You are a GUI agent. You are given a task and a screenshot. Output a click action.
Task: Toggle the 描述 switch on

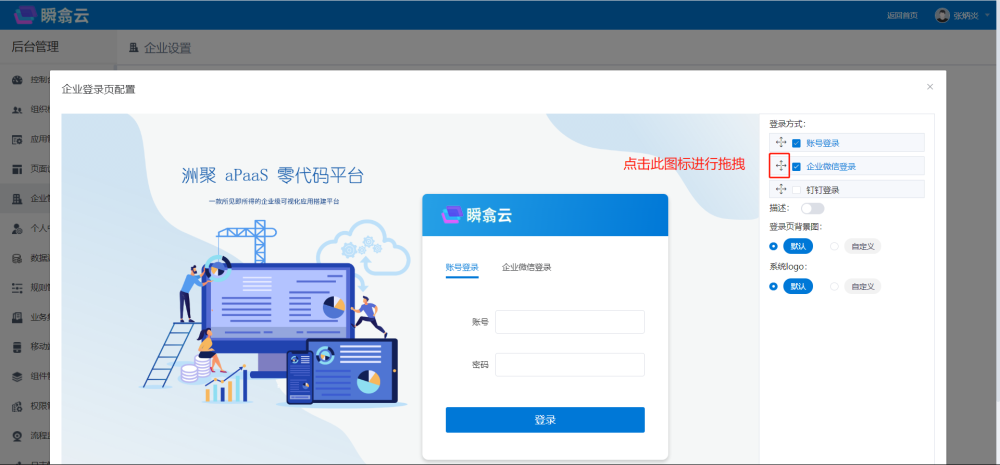[x=811, y=208]
